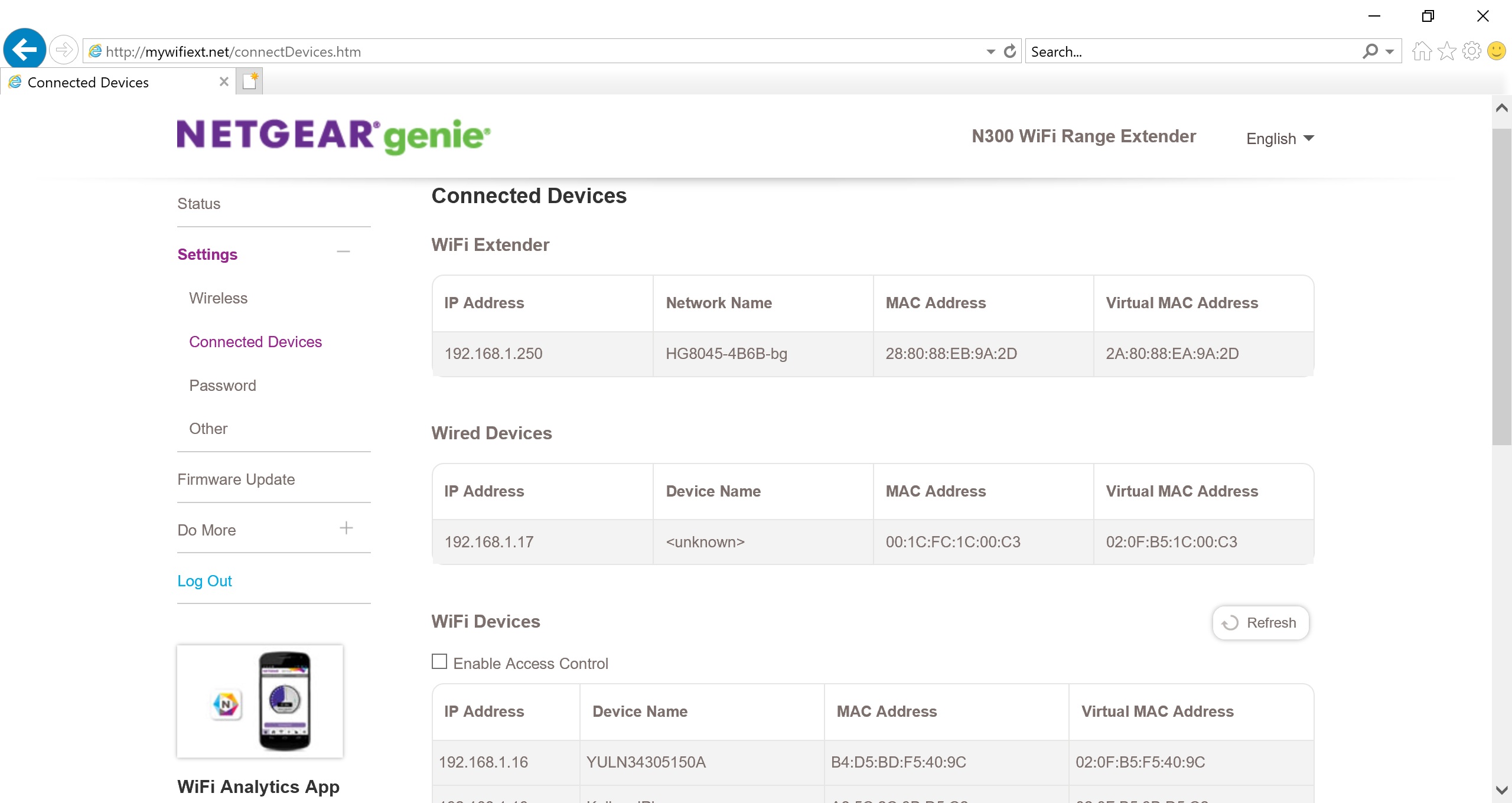Close the Connected Devices tab

[x=224, y=82]
